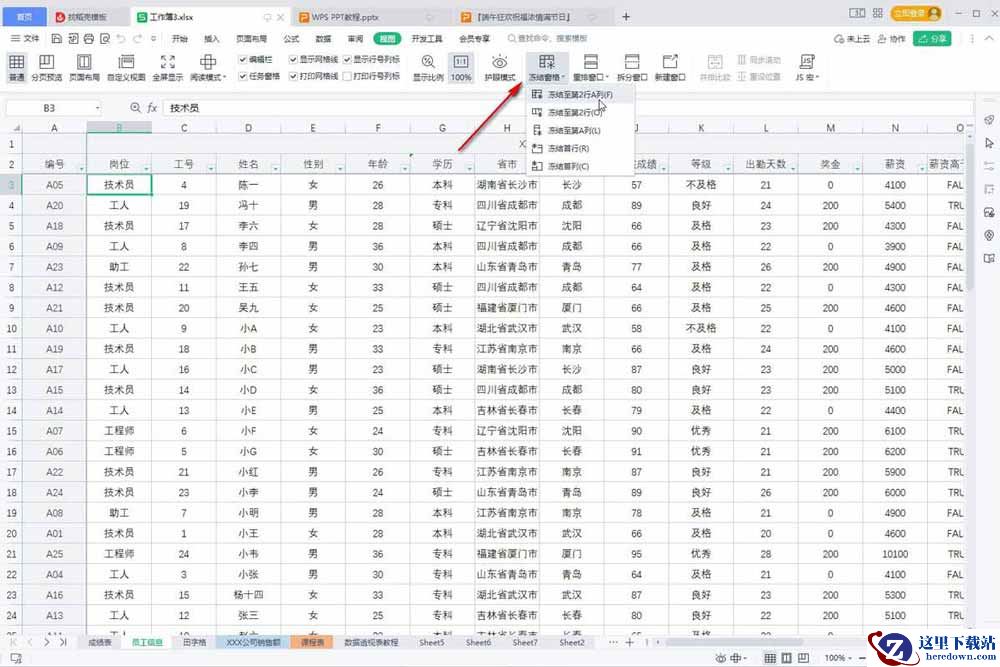Click the horizontal scrollbar thumb at the bottom
The width and height of the screenshot is (1000, 667).
[733, 642]
